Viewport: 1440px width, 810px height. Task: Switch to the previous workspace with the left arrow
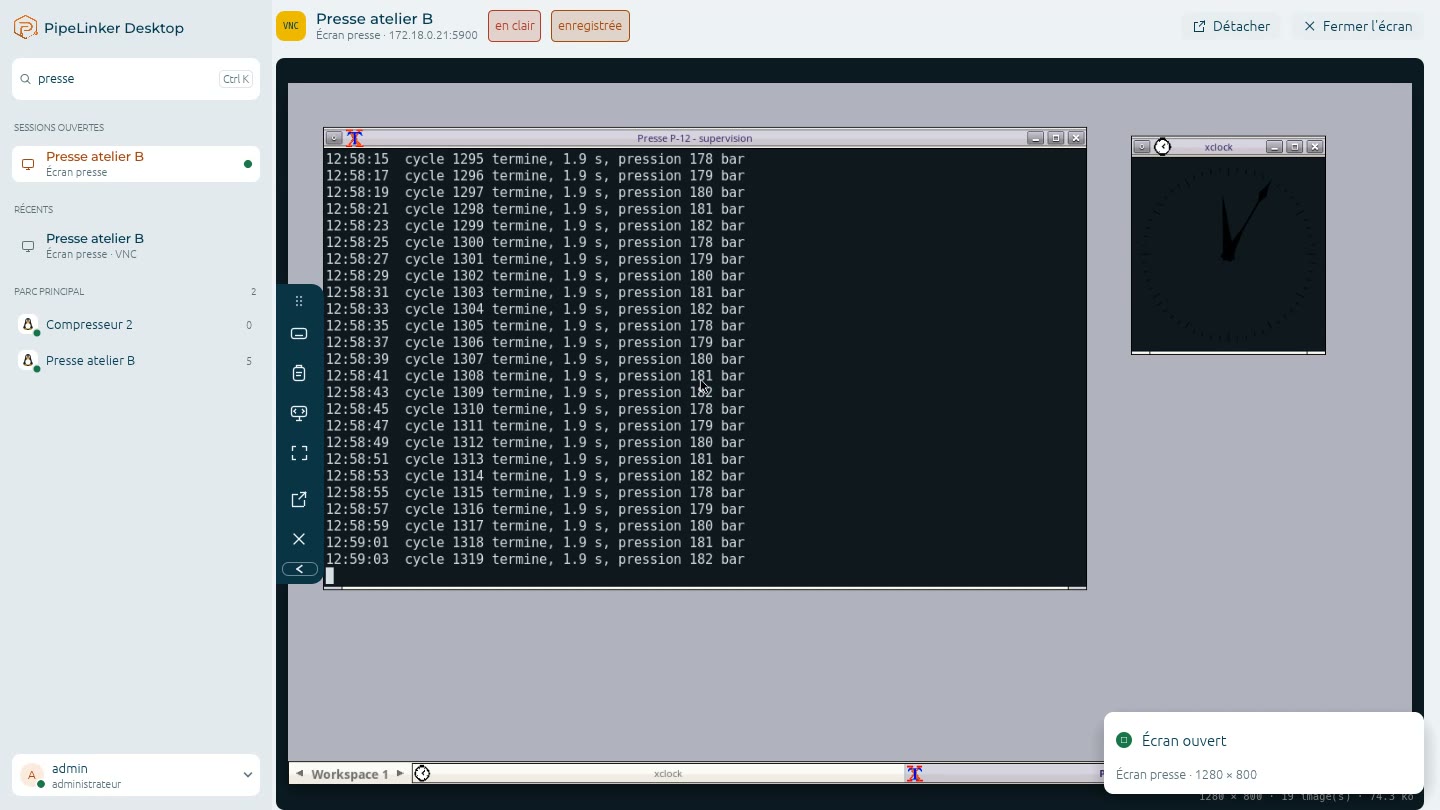[x=299, y=773]
